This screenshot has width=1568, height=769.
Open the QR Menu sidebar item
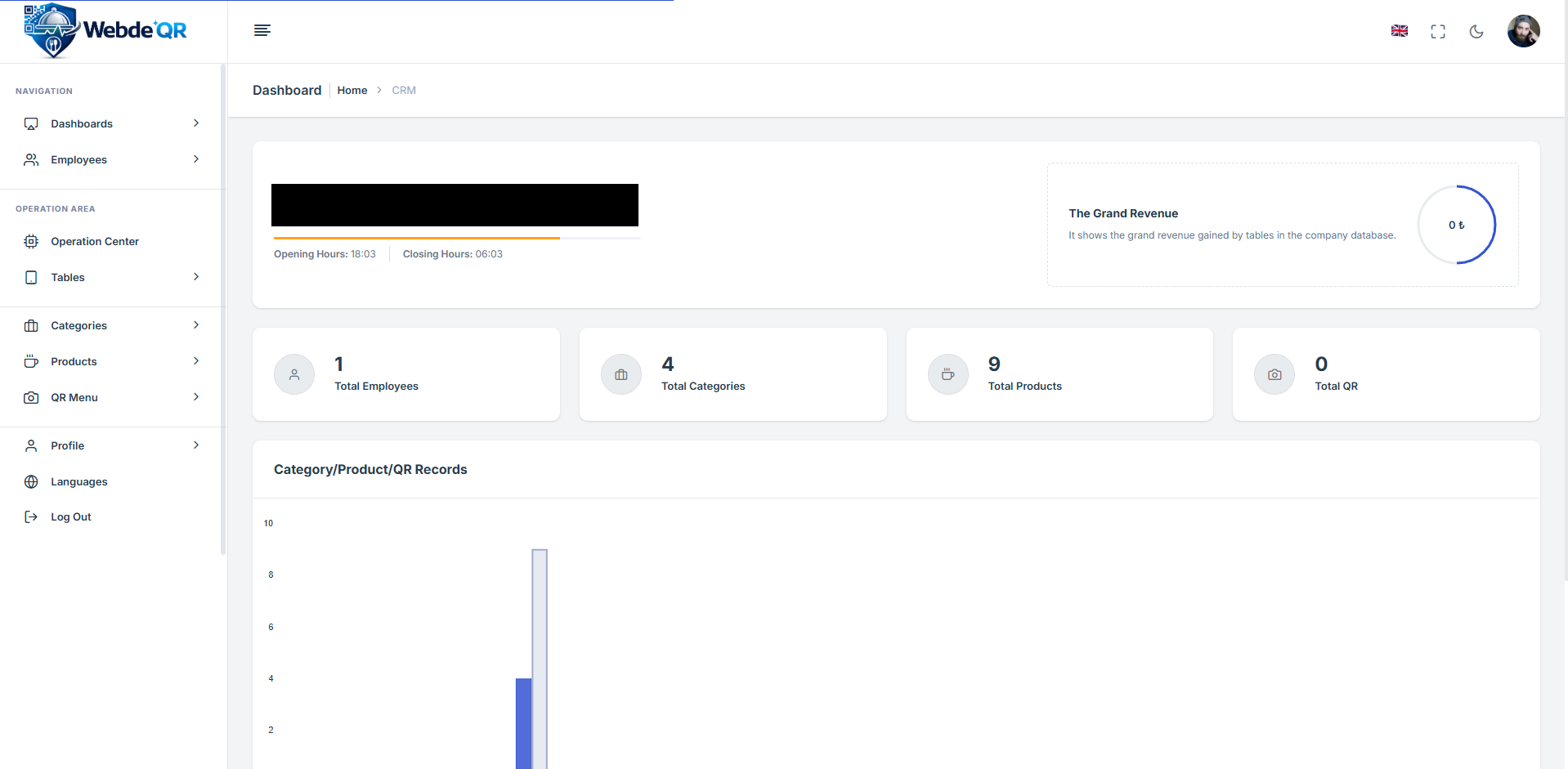pyautogui.click(x=74, y=397)
